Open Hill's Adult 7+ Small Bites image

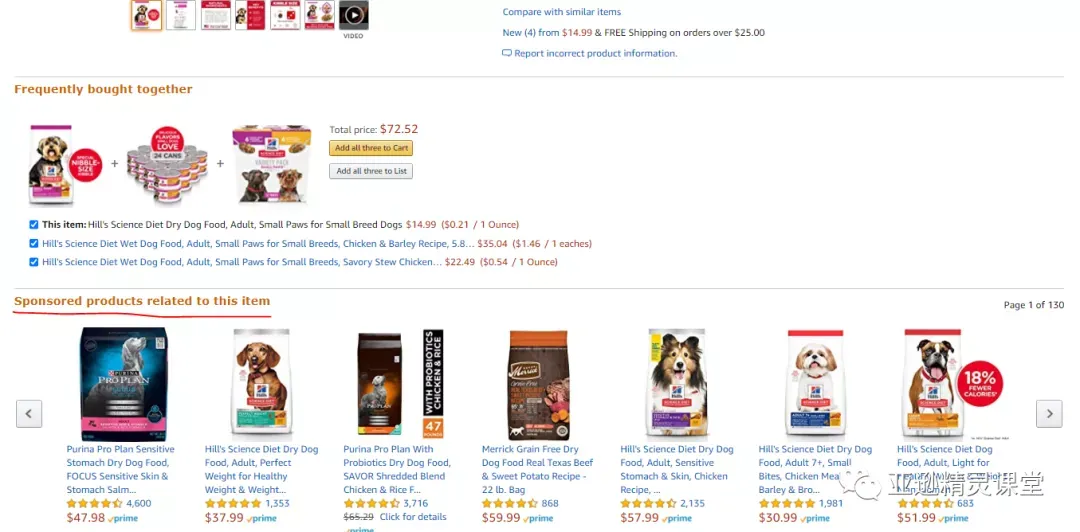point(815,385)
